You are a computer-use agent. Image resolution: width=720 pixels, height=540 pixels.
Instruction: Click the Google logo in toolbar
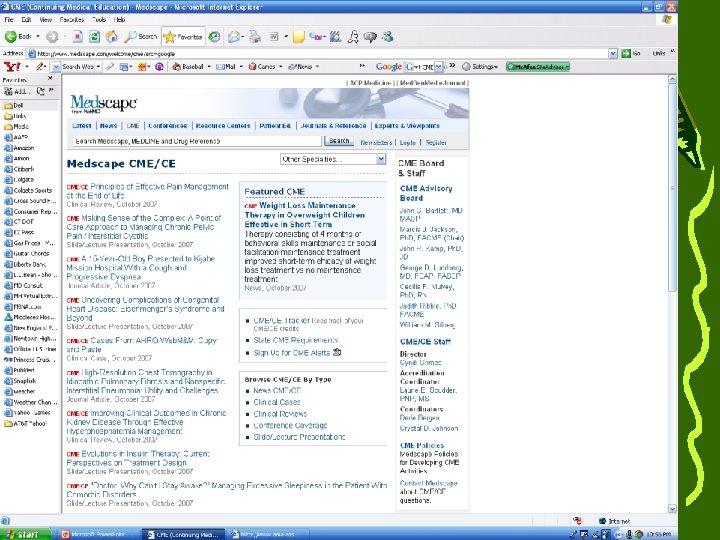pyautogui.click(x=388, y=67)
